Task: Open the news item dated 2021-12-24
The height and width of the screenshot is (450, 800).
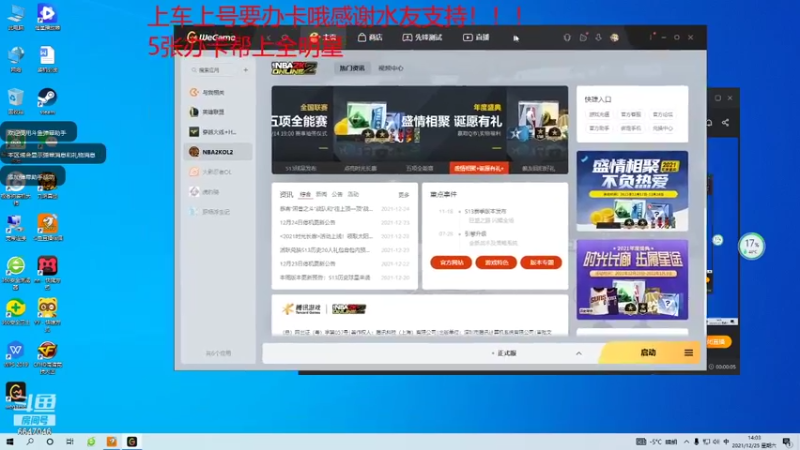Action: click(x=344, y=209)
